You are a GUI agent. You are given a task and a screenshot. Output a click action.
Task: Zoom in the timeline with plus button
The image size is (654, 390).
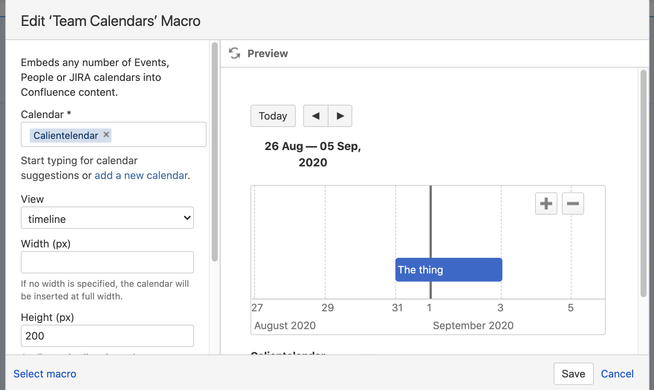pos(546,204)
